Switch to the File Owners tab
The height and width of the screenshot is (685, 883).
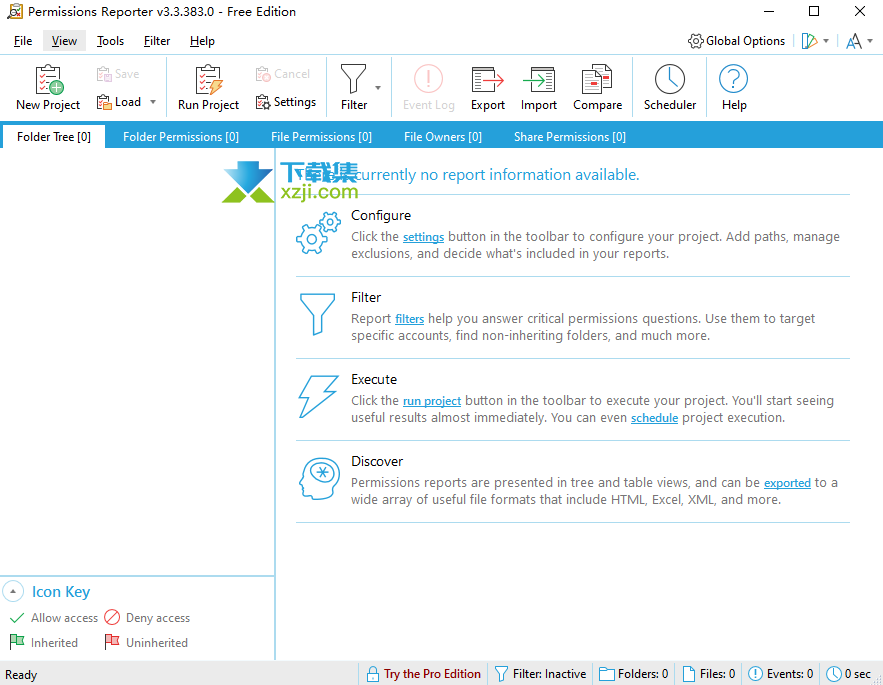click(443, 137)
